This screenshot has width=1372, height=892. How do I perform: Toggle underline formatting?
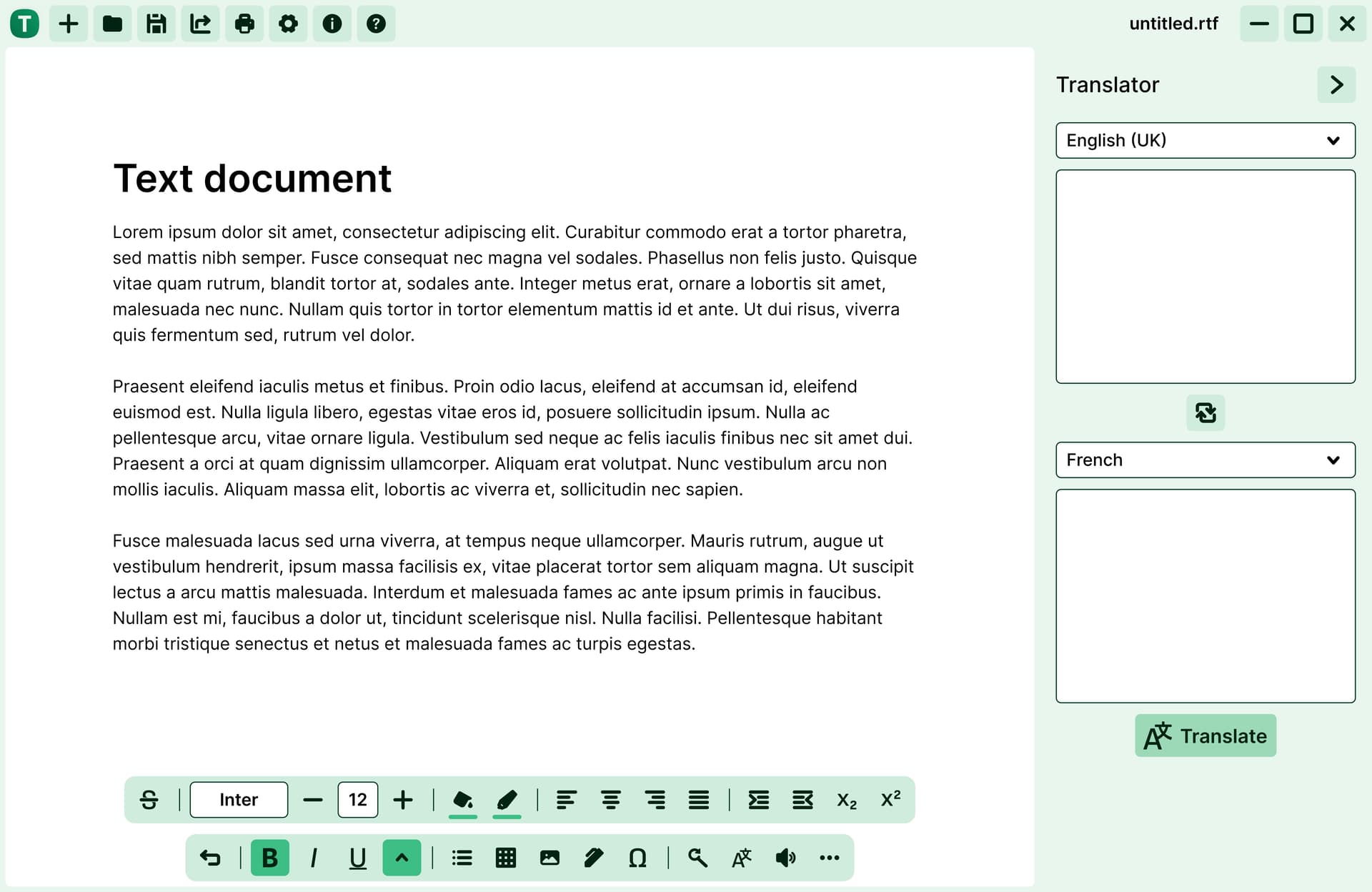tap(357, 858)
